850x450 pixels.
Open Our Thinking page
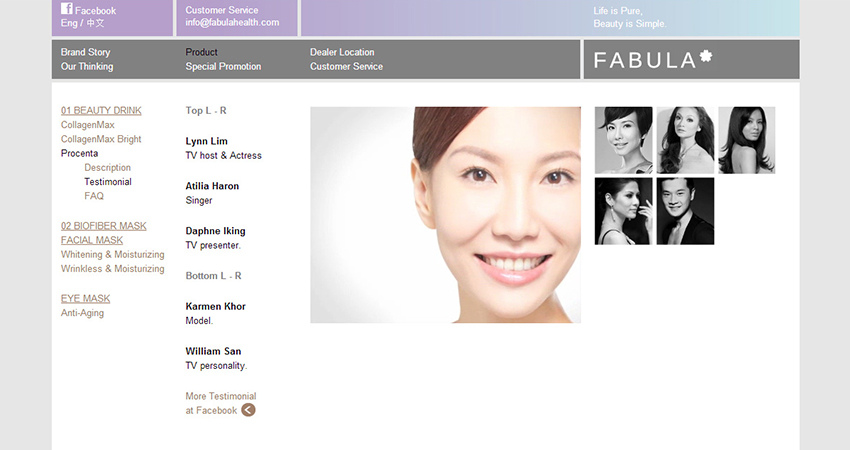pyautogui.click(x=87, y=67)
